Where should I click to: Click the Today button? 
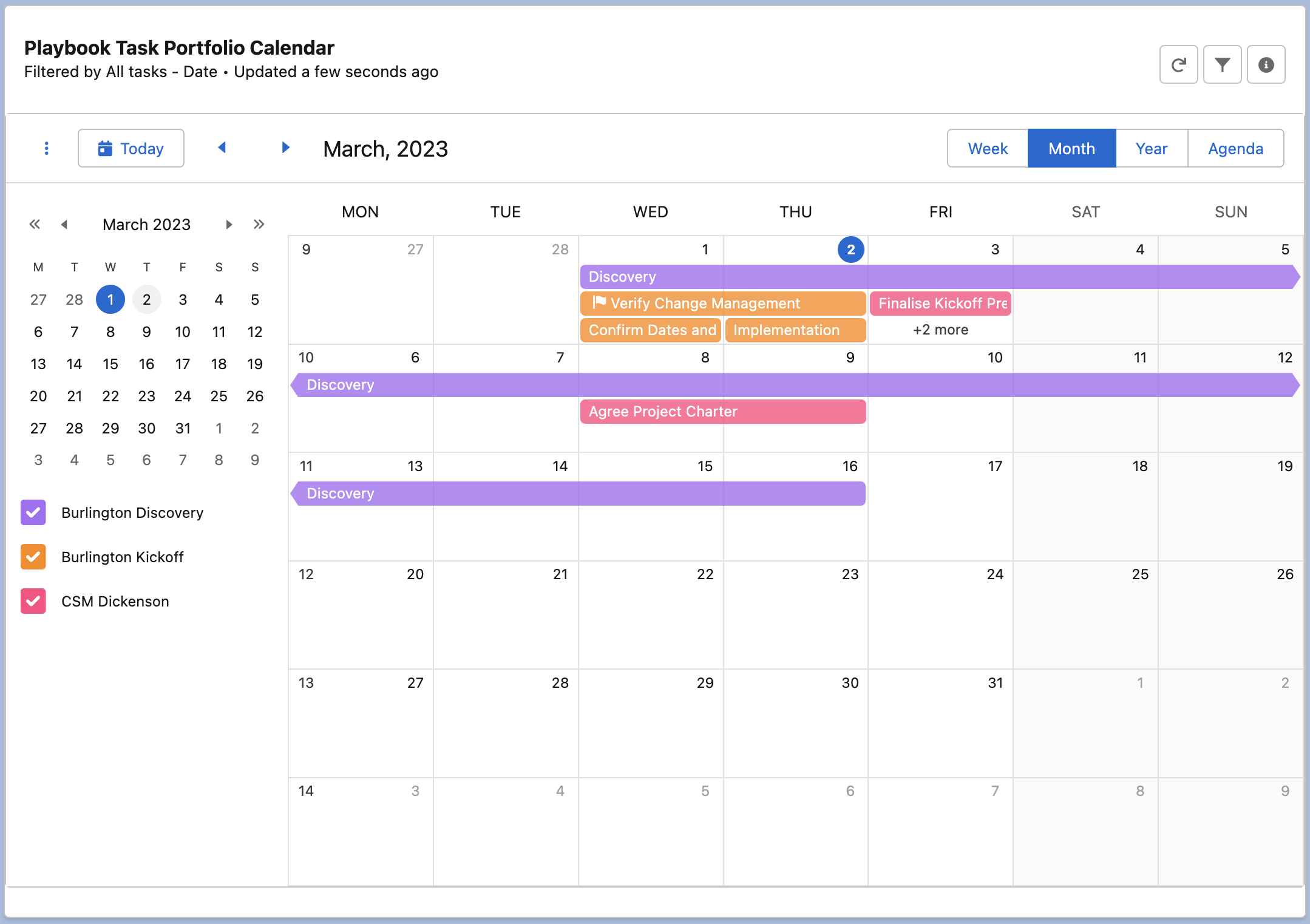(131, 148)
